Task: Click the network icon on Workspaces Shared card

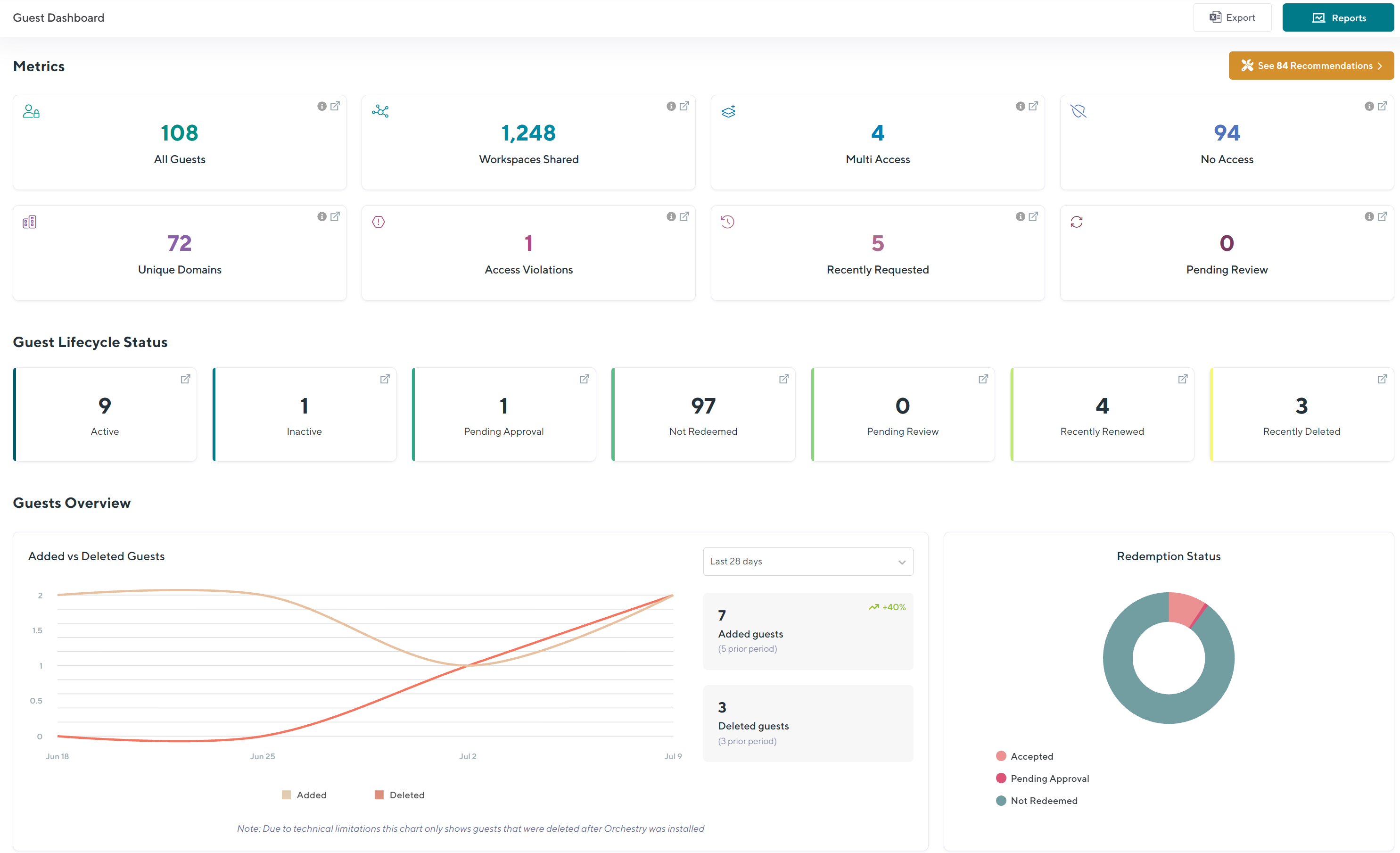Action: pyautogui.click(x=380, y=111)
